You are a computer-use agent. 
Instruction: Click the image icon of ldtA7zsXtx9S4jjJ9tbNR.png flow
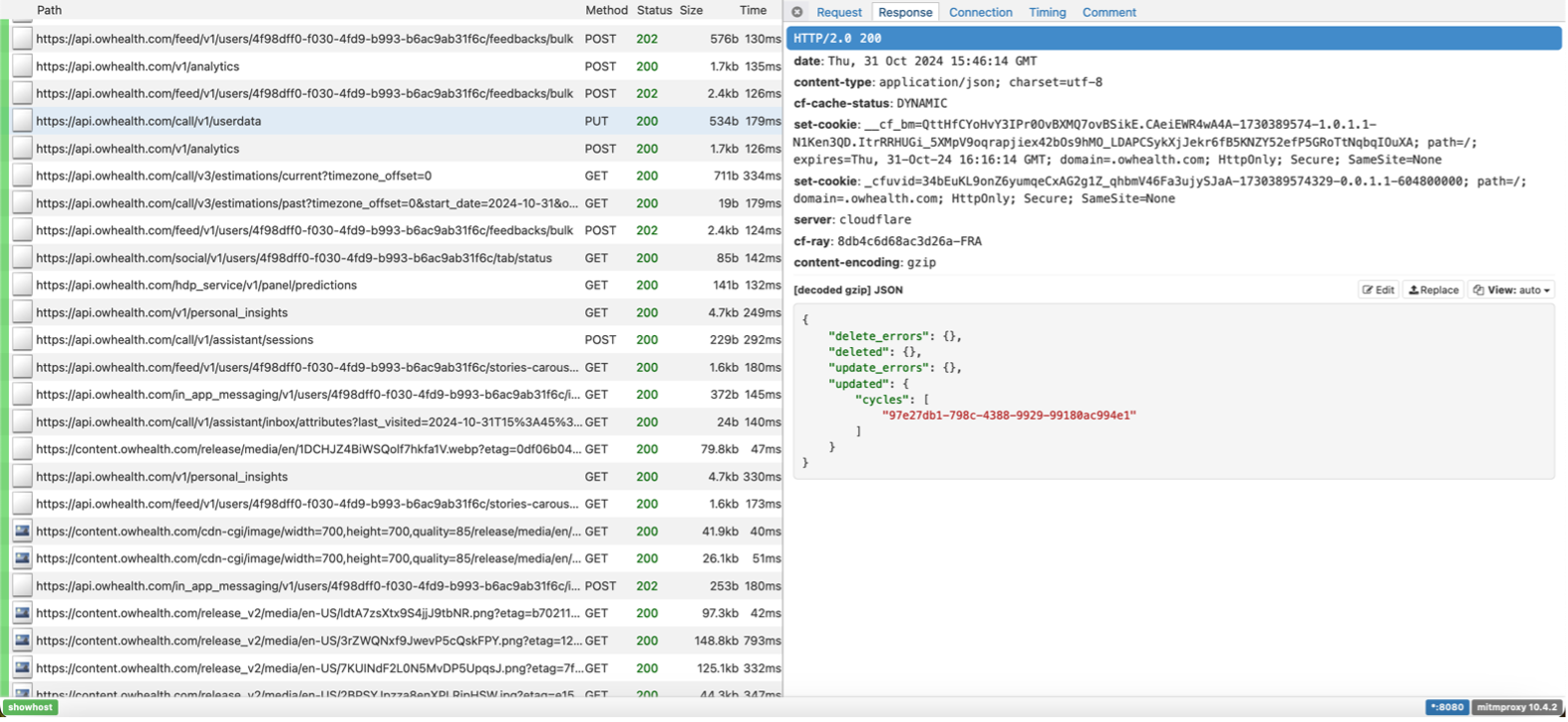pos(22,613)
